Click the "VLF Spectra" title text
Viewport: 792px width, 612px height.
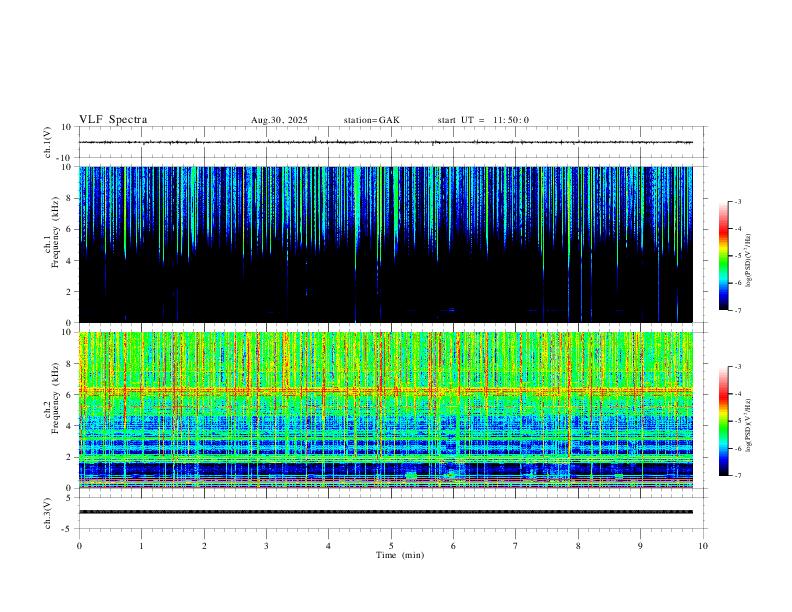click(113, 120)
